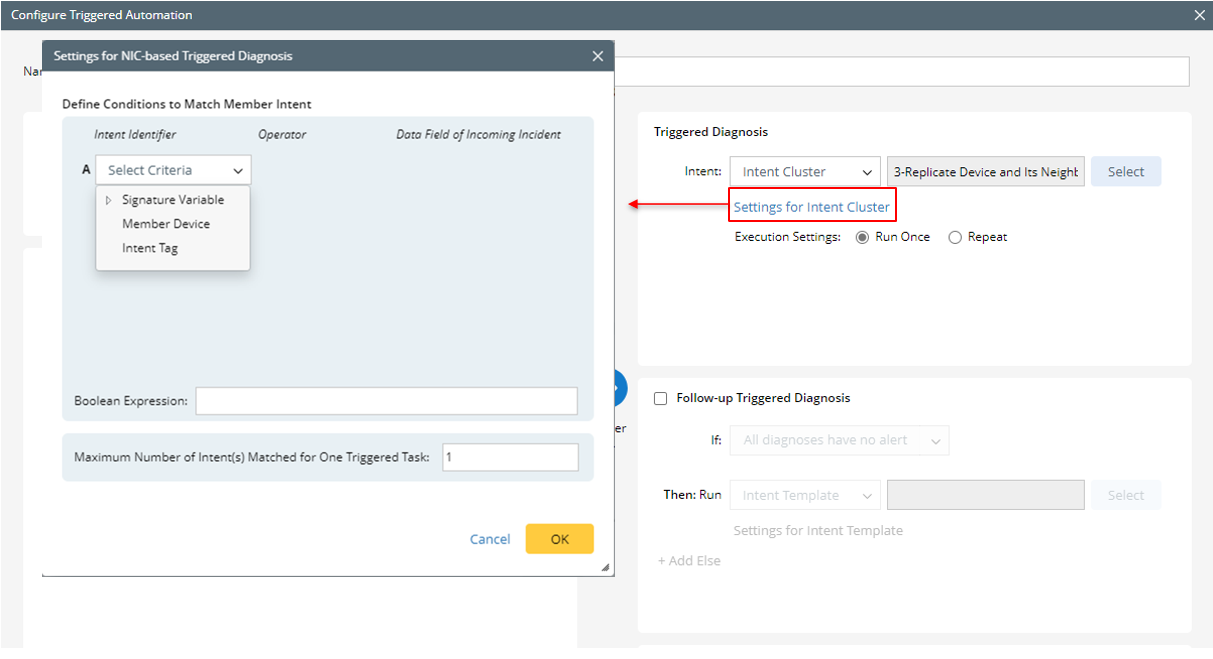Click the automation Name text field
1213x659 pixels.
(900, 72)
